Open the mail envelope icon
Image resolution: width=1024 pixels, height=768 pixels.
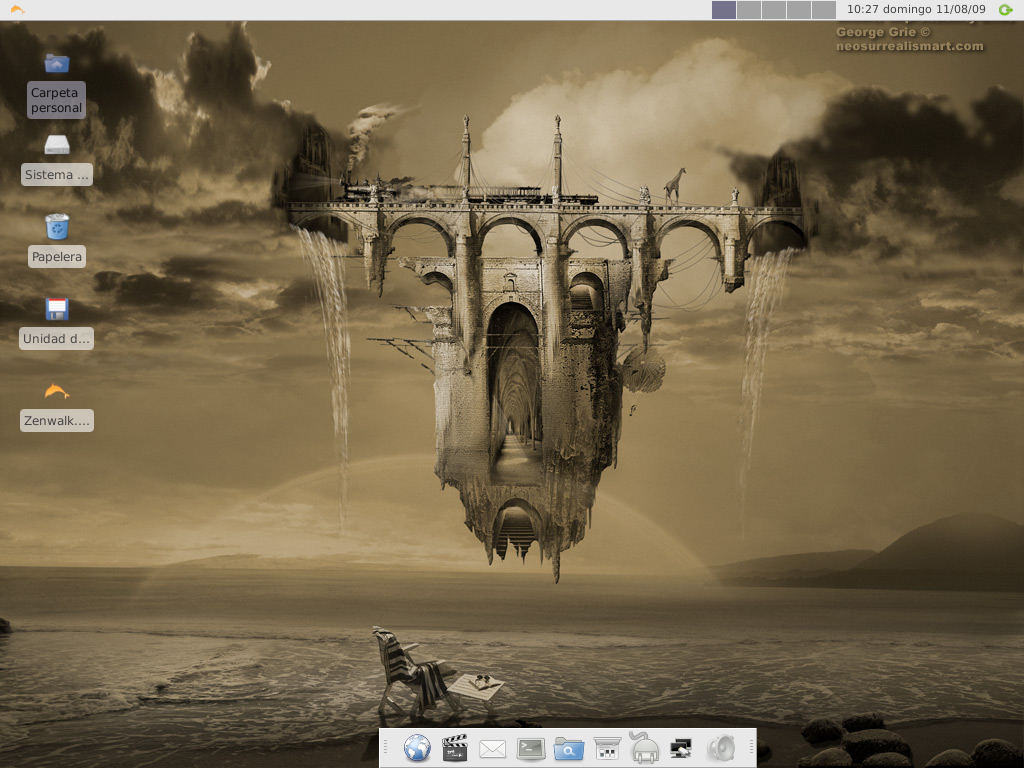pyautogui.click(x=492, y=749)
